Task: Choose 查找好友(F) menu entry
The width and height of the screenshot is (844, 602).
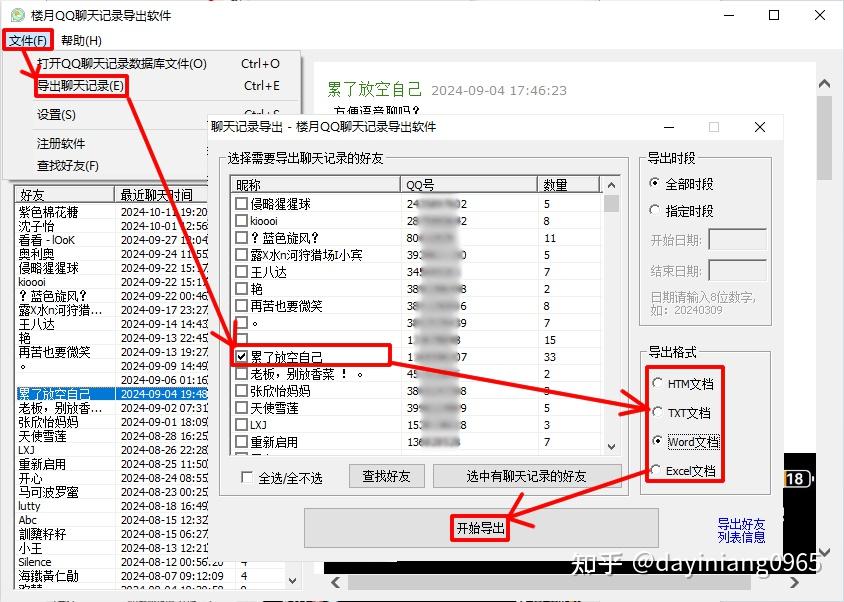Action: coord(68,166)
